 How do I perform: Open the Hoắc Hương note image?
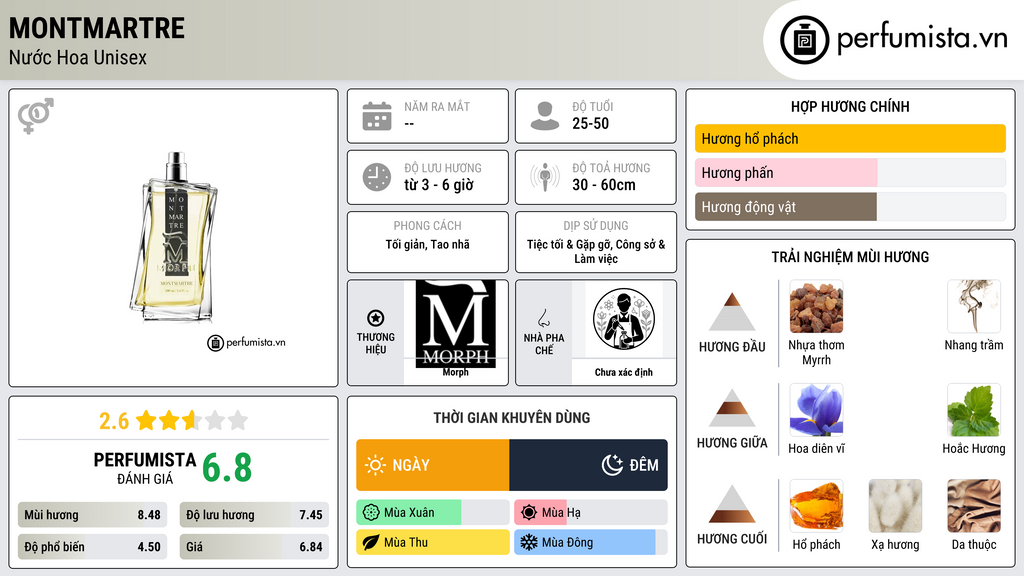[974, 410]
